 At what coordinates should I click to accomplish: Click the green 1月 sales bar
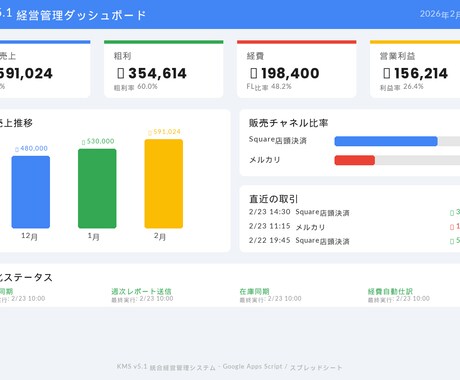(97, 189)
